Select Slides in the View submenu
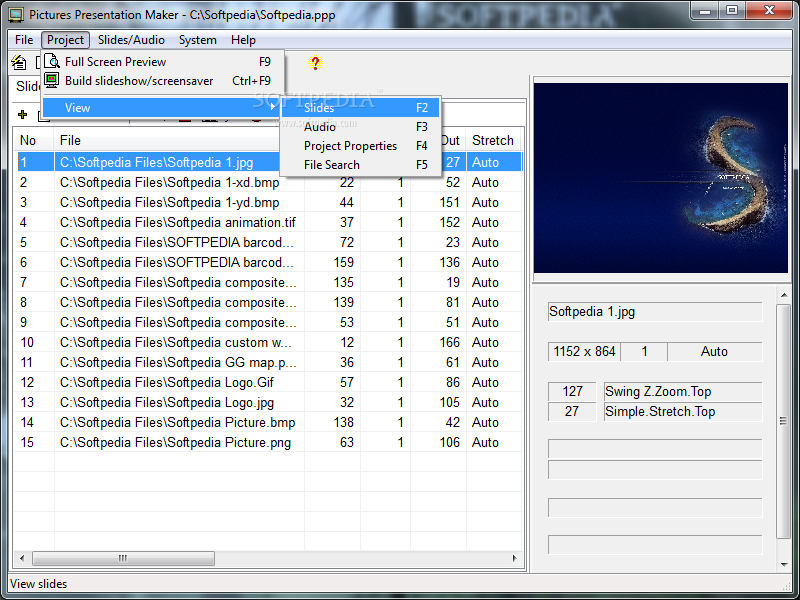800x600 pixels. click(361, 108)
